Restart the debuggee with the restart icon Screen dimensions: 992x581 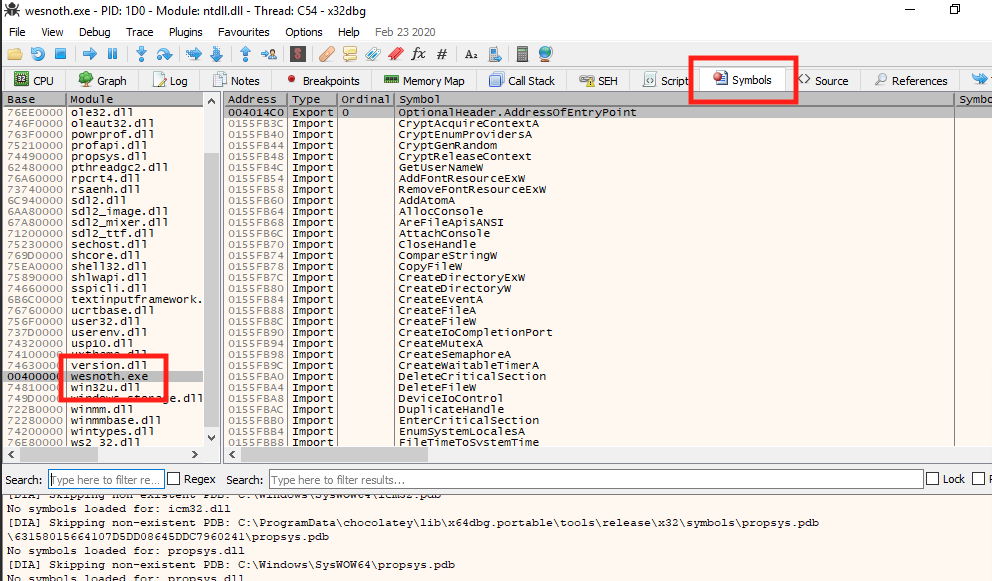[38, 54]
